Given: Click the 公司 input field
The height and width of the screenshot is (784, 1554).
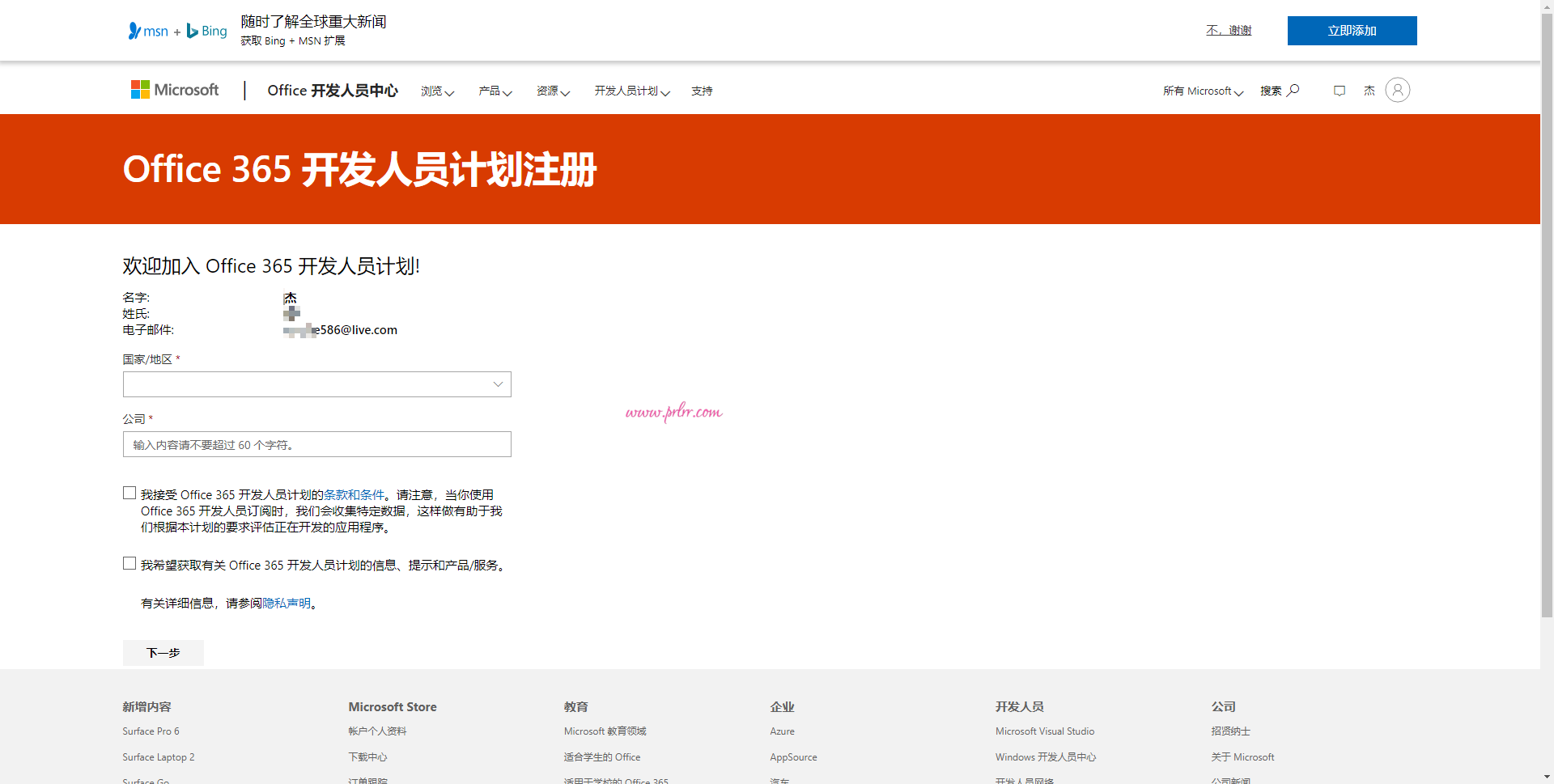Looking at the screenshot, I should 316,444.
